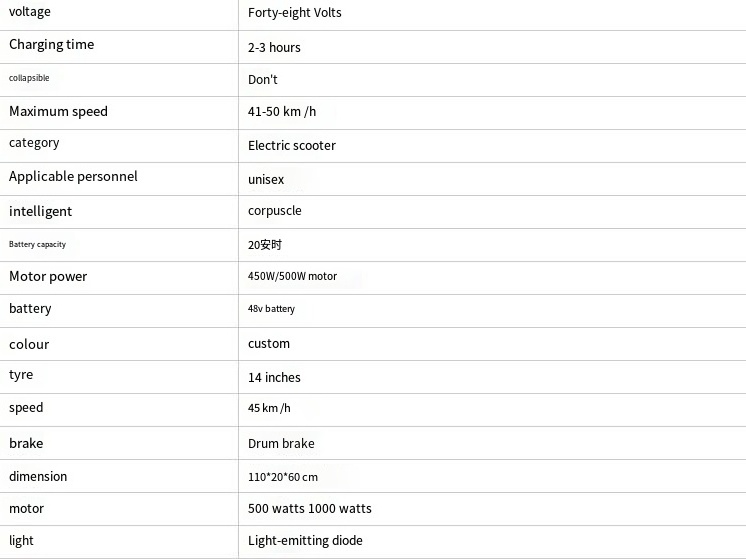Click the '14 inches' tyre value
This screenshot has height=559, width=746.
pos(274,377)
